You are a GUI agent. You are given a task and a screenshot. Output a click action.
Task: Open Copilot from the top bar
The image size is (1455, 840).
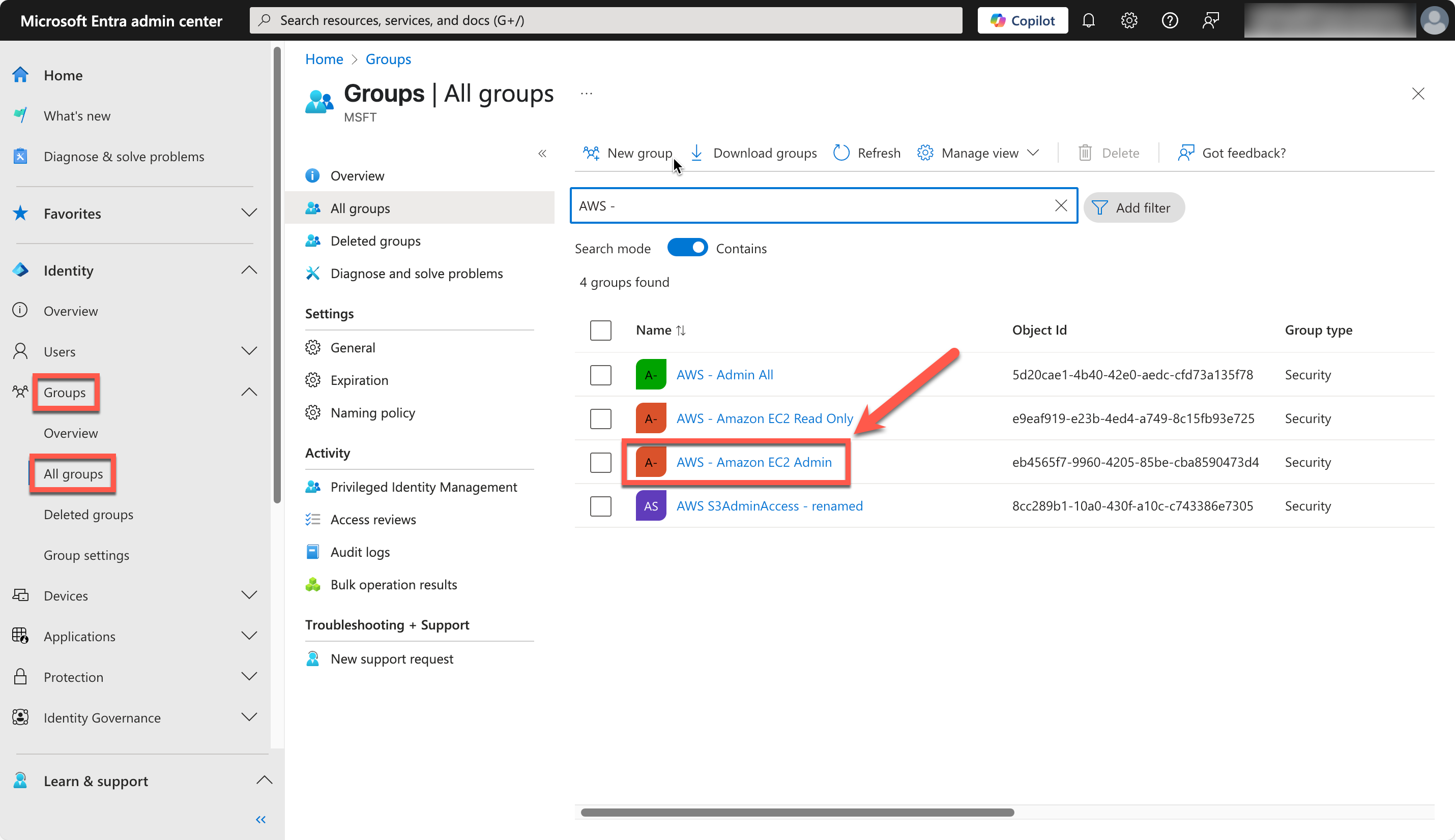point(1022,20)
